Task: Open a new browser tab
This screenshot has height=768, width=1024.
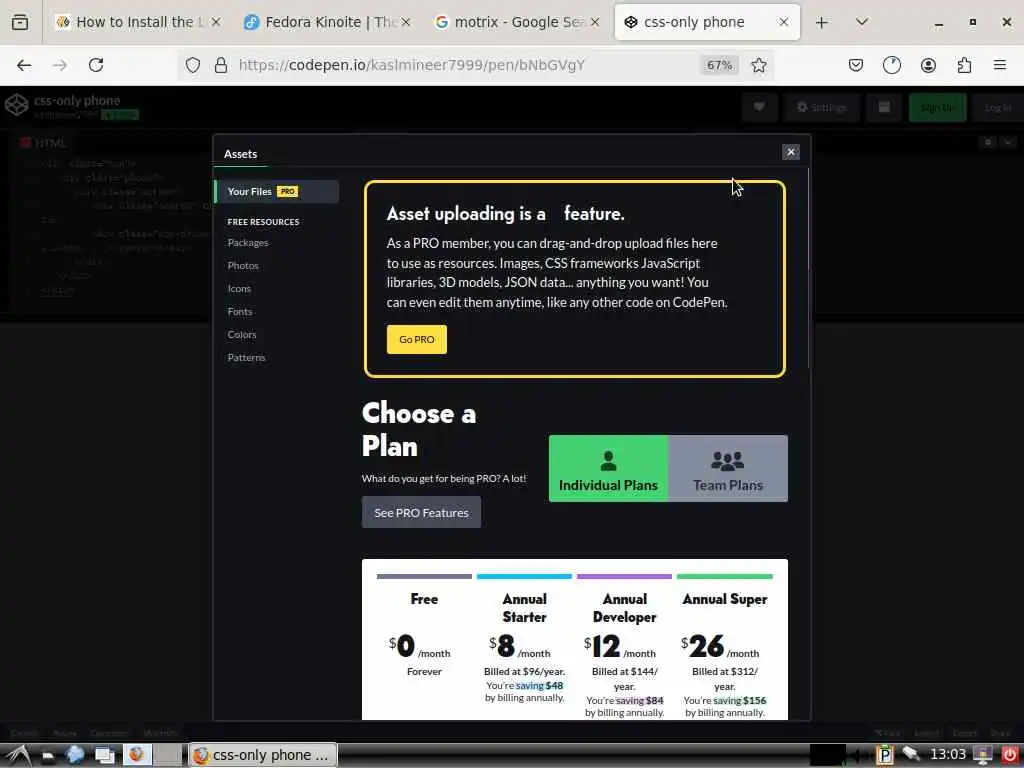Action: [822, 22]
